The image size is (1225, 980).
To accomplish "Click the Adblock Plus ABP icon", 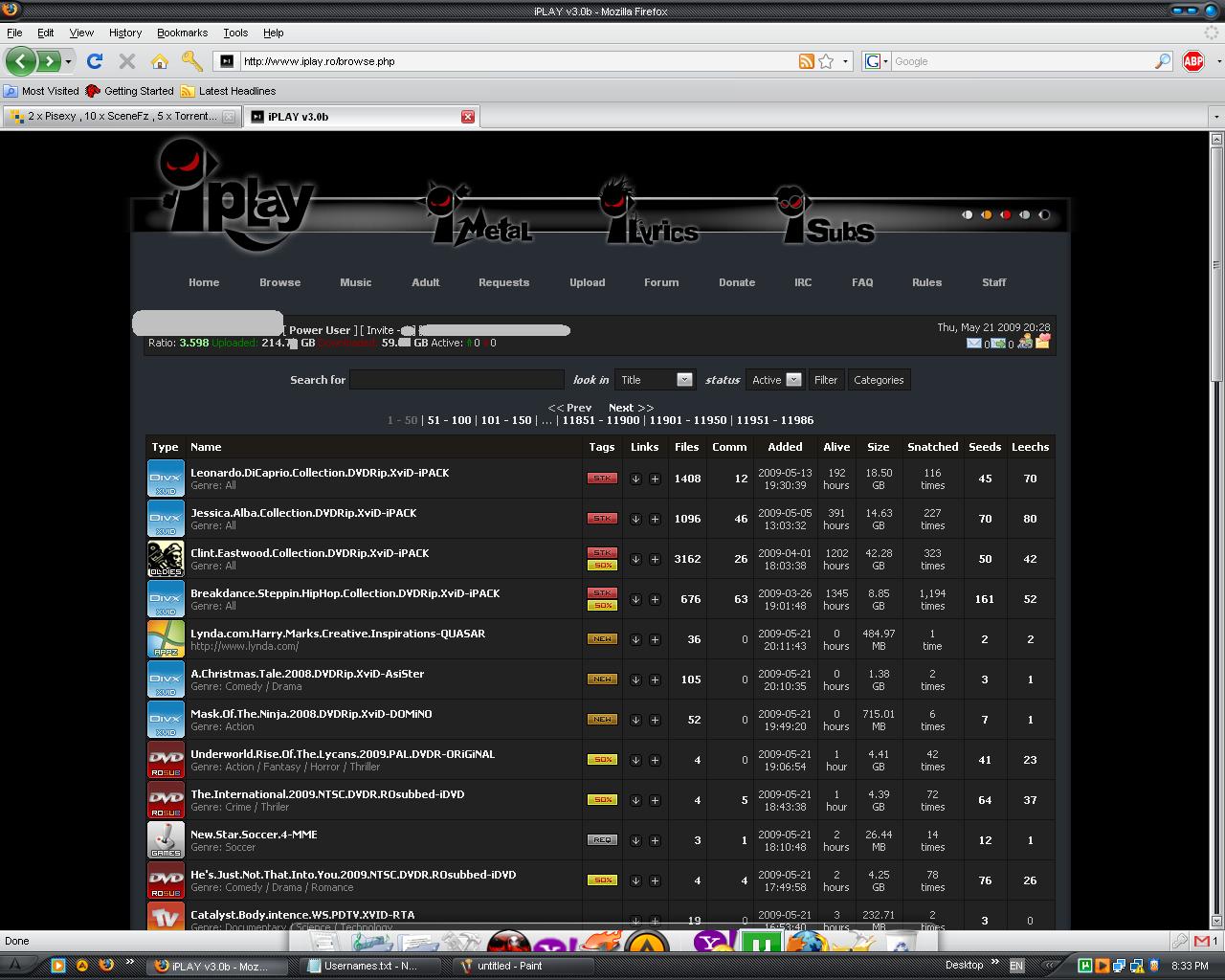I will click(1193, 61).
